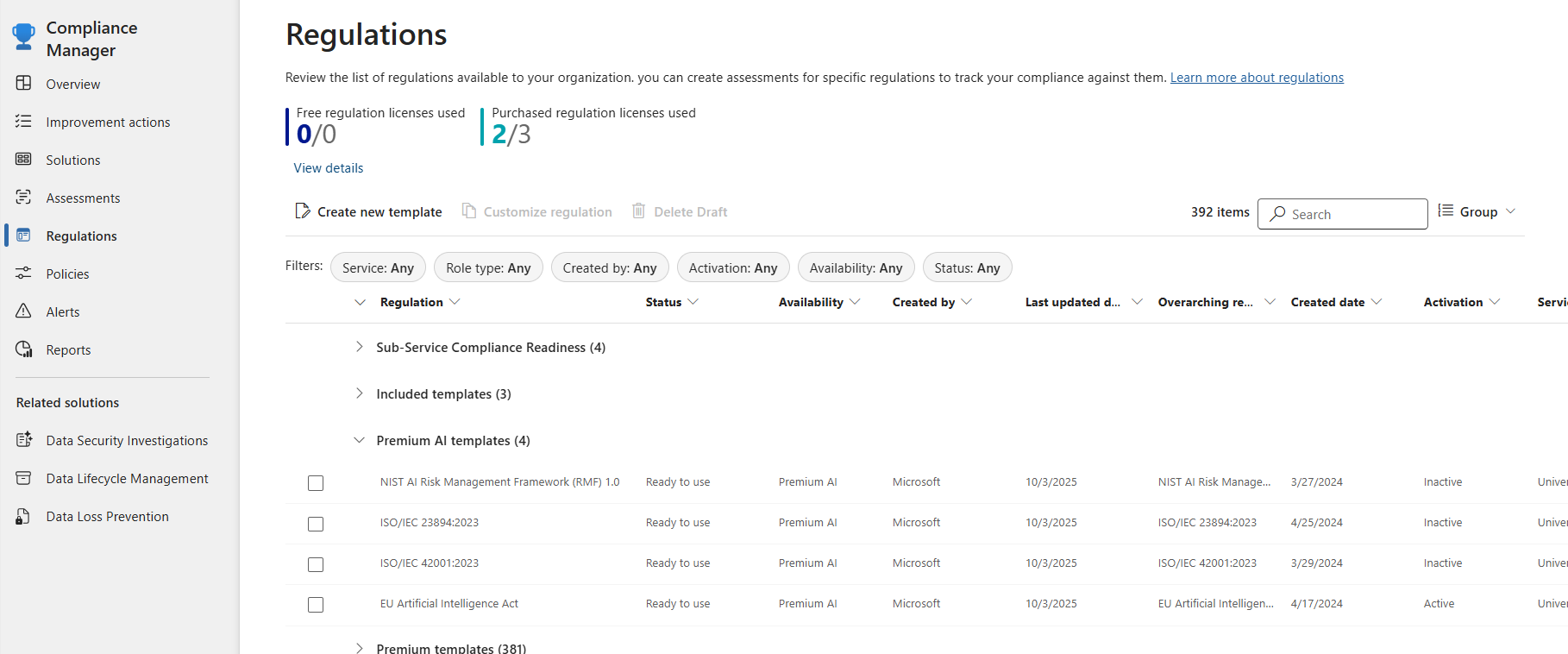Sort by the Regulation column header
The height and width of the screenshot is (654, 1568).
pos(420,302)
